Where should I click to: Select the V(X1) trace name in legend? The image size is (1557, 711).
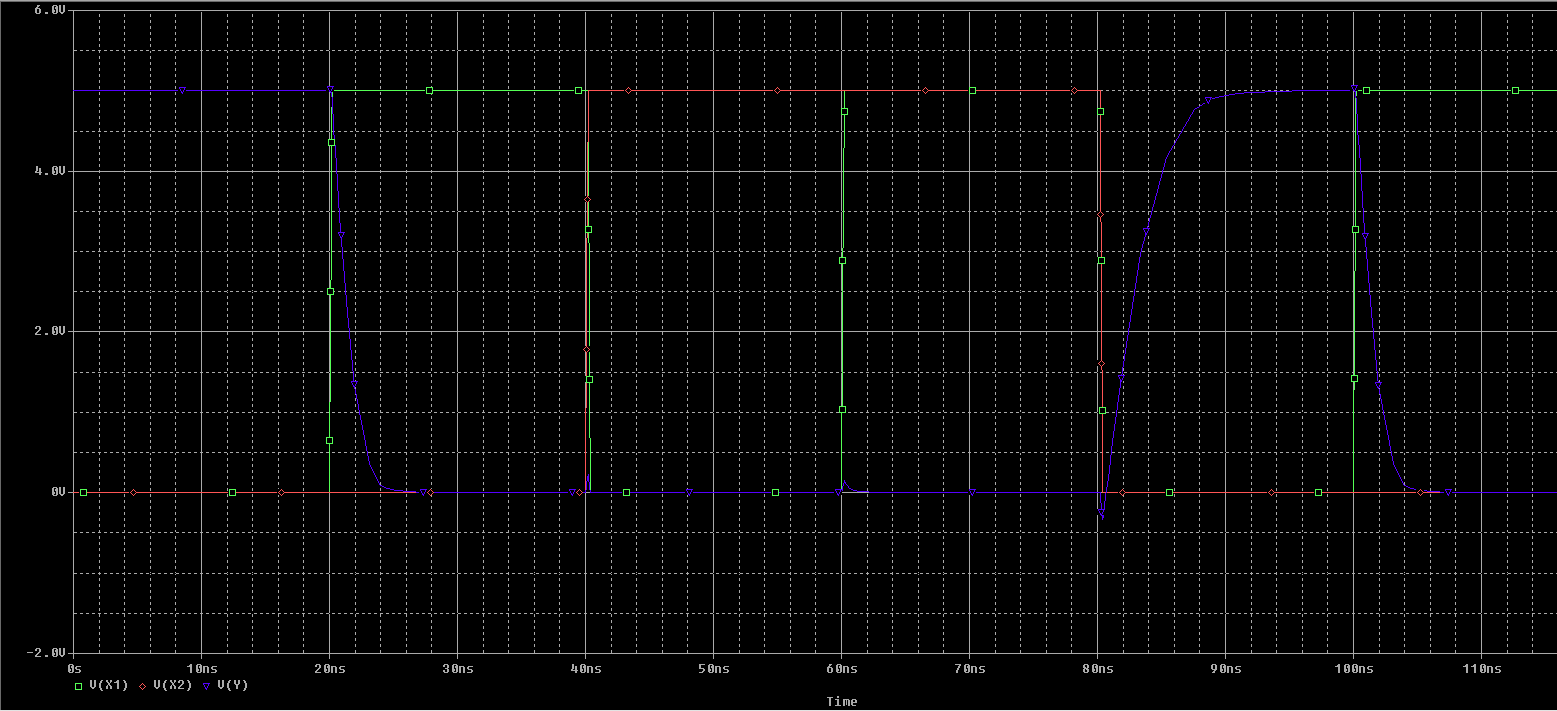[x=108, y=685]
